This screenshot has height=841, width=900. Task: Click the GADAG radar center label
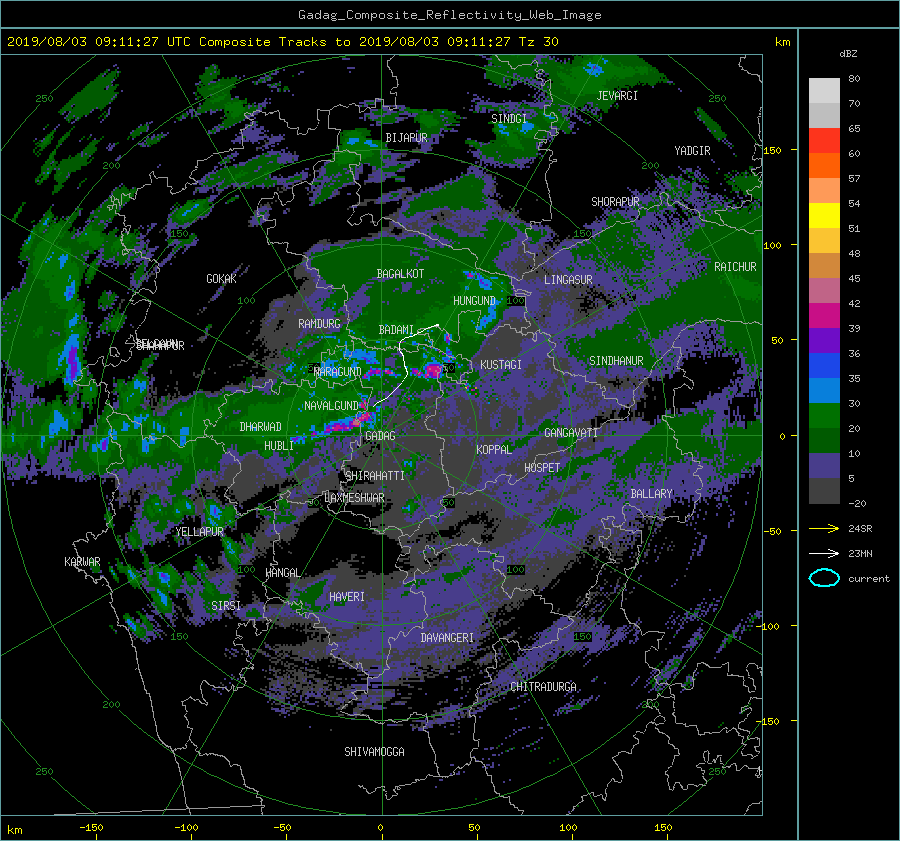tap(381, 436)
